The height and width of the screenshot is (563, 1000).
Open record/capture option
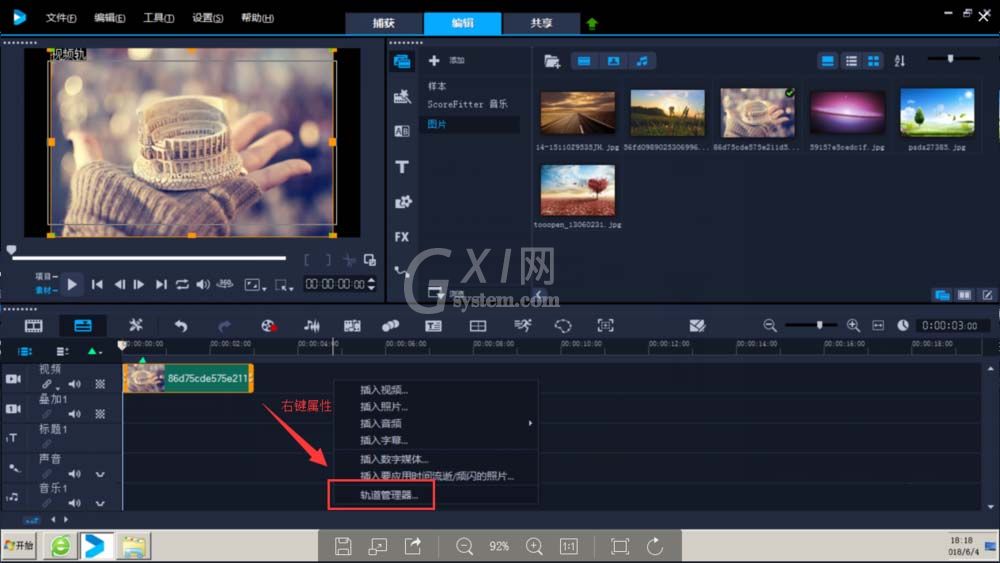coord(269,326)
